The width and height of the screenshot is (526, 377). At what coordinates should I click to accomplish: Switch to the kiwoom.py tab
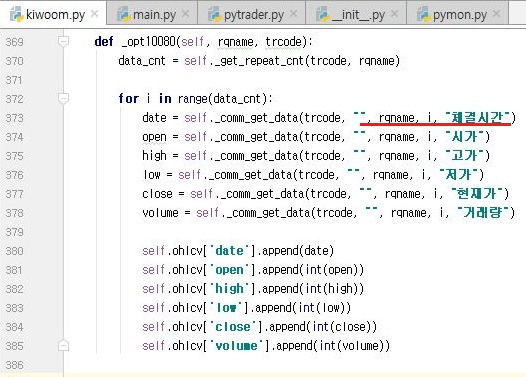point(53,14)
